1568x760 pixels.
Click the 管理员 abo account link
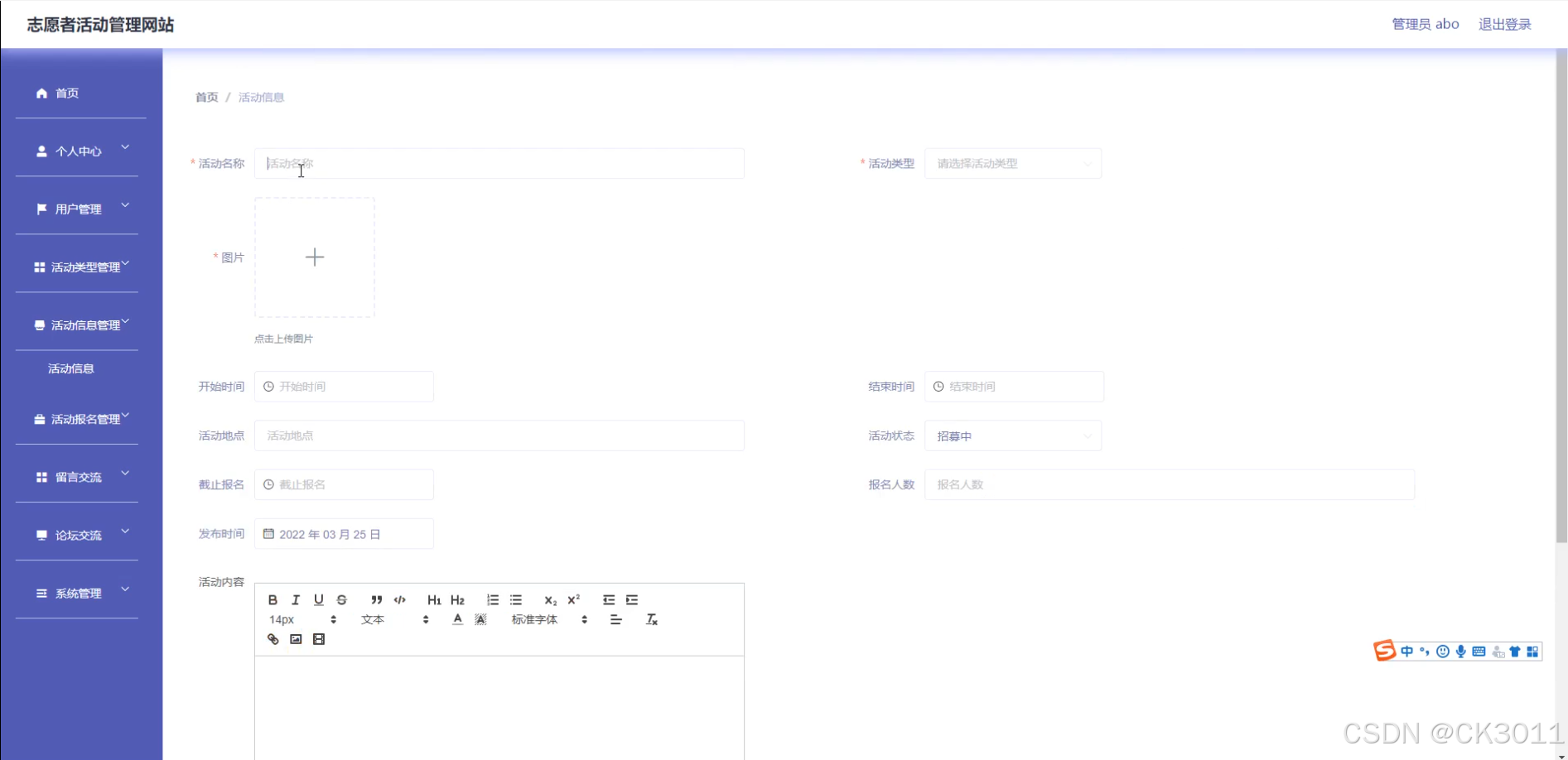click(x=1426, y=24)
